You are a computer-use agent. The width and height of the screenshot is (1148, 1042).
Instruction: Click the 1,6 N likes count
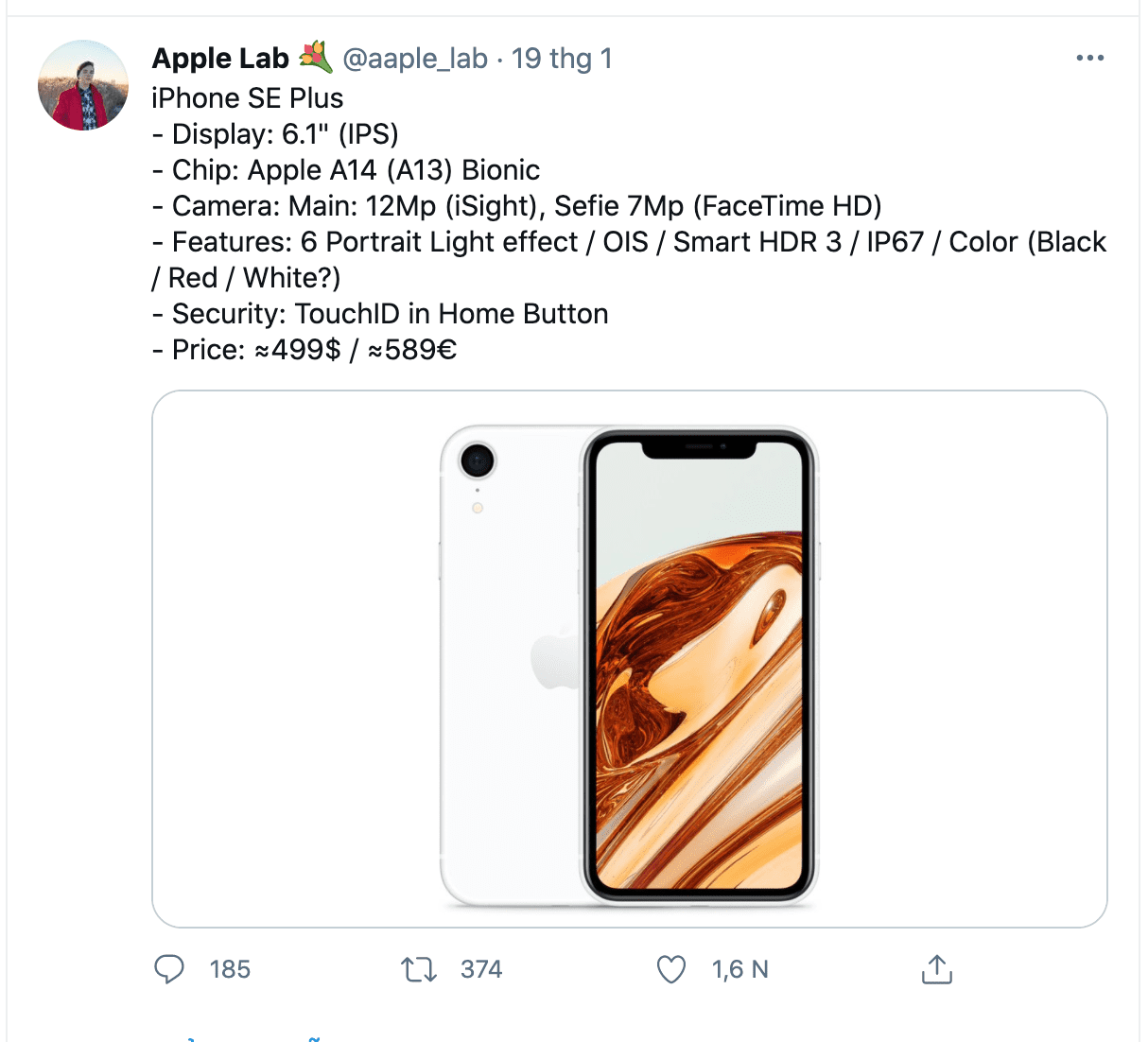[739, 969]
